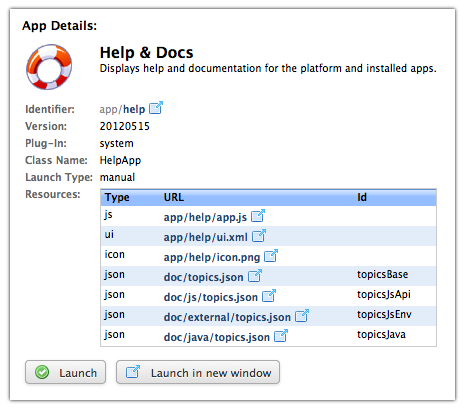This screenshot has height=410, width=465.
Task: Open app/help identifier in new window icon
Action: [x=156, y=108]
